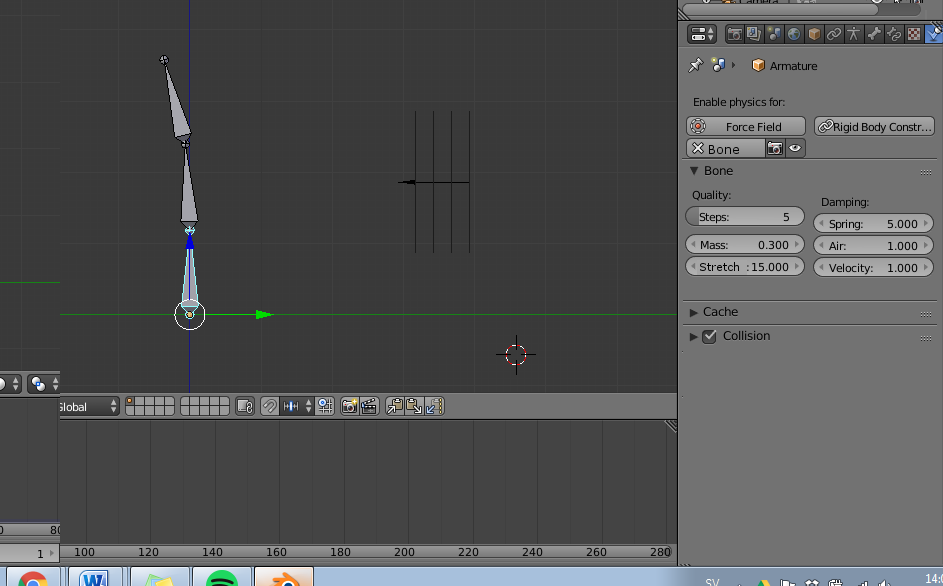The height and width of the screenshot is (586, 943).
Task: Uncheck the Collision checkbox
Action: click(710, 336)
